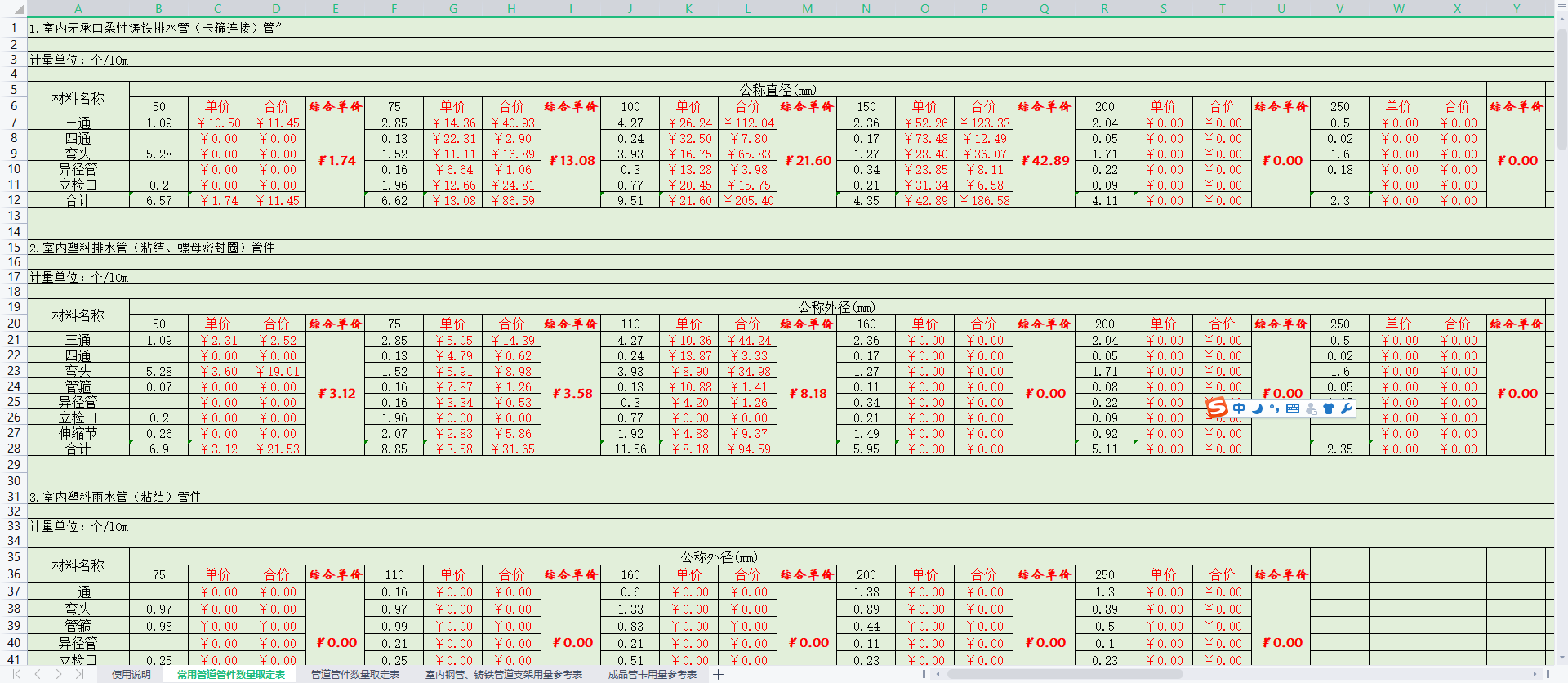Viewport: 1568px width, 683px height.
Task: Open the 使用说明 sheet tab
Action: point(131,674)
